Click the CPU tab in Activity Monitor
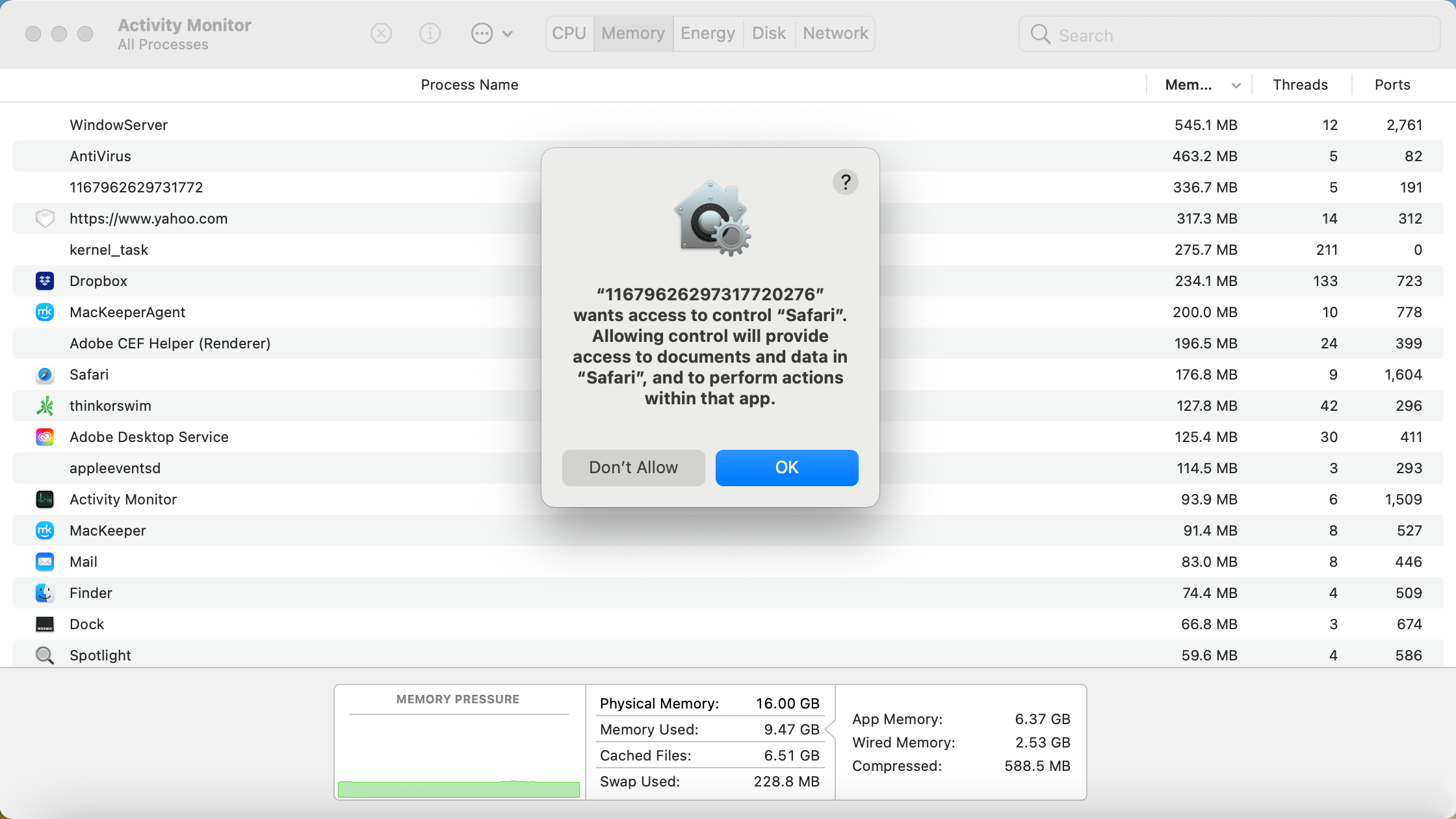The height and width of the screenshot is (819, 1456). pyautogui.click(x=567, y=33)
